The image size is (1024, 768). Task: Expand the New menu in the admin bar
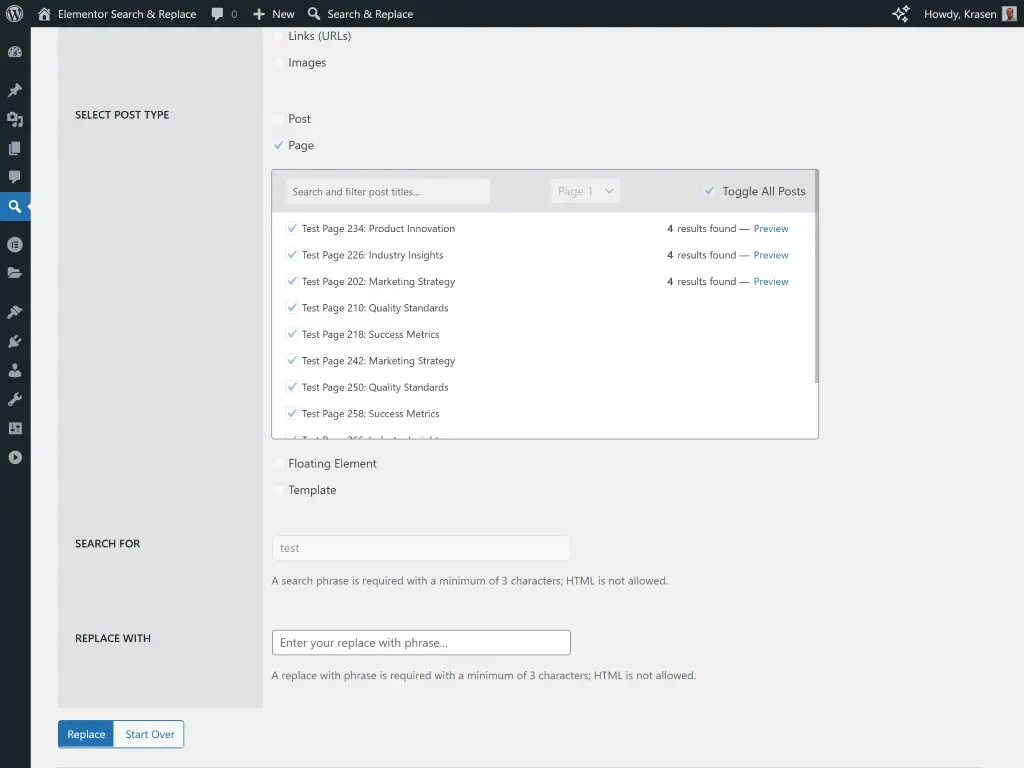point(272,13)
